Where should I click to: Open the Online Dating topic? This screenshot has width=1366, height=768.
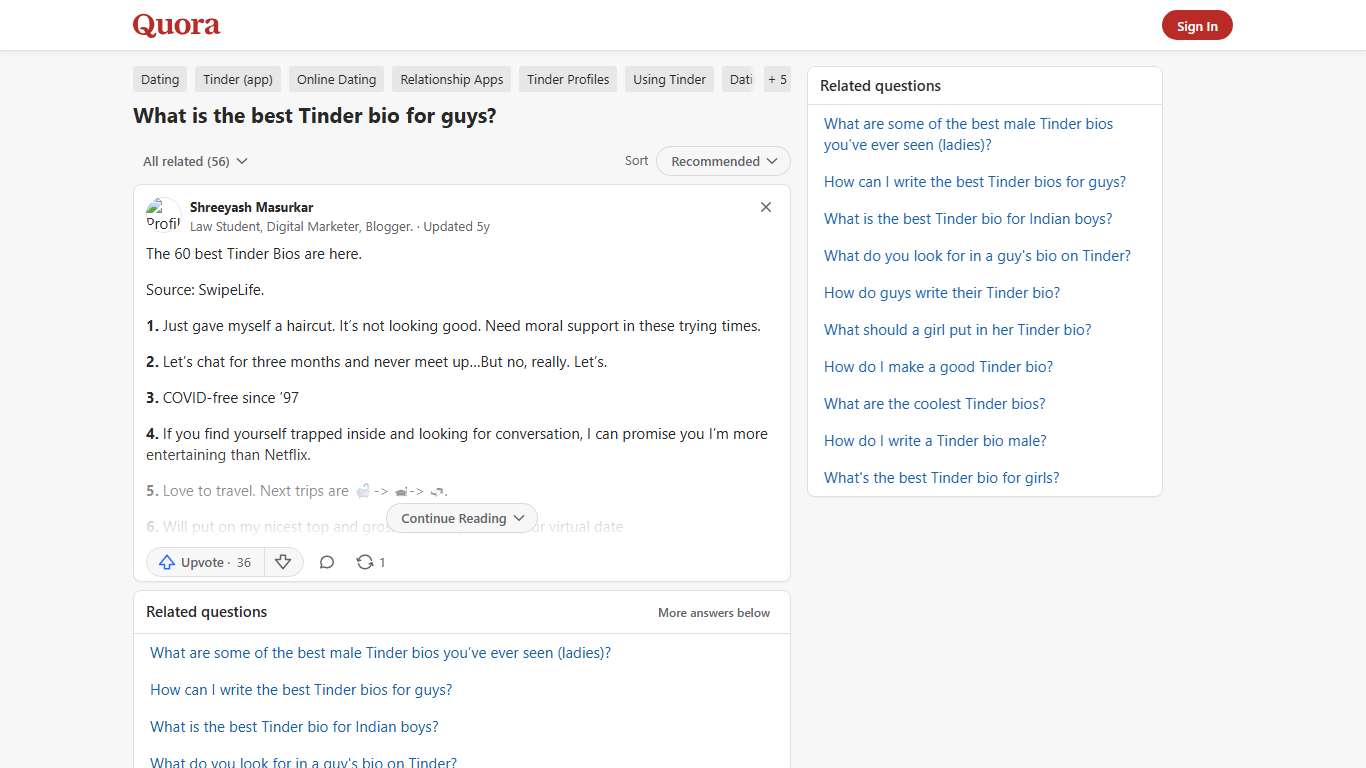click(x=336, y=79)
